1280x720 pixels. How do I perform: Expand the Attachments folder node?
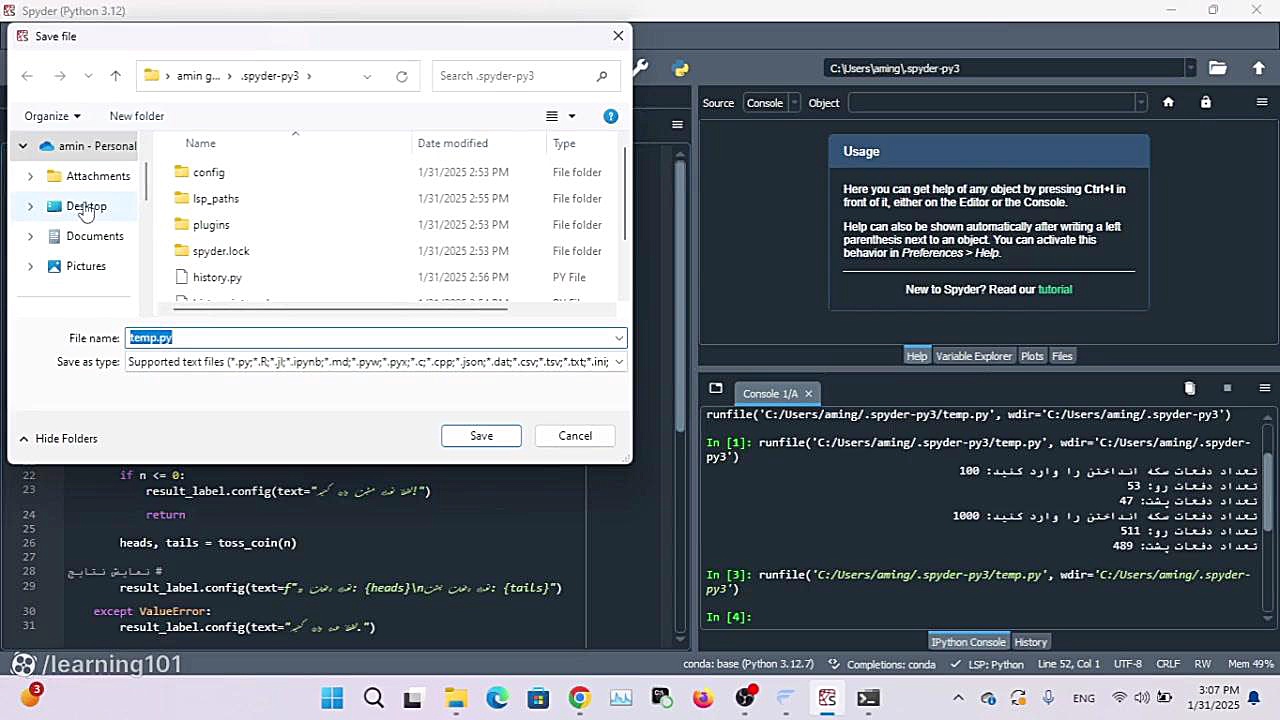click(x=30, y=176)
